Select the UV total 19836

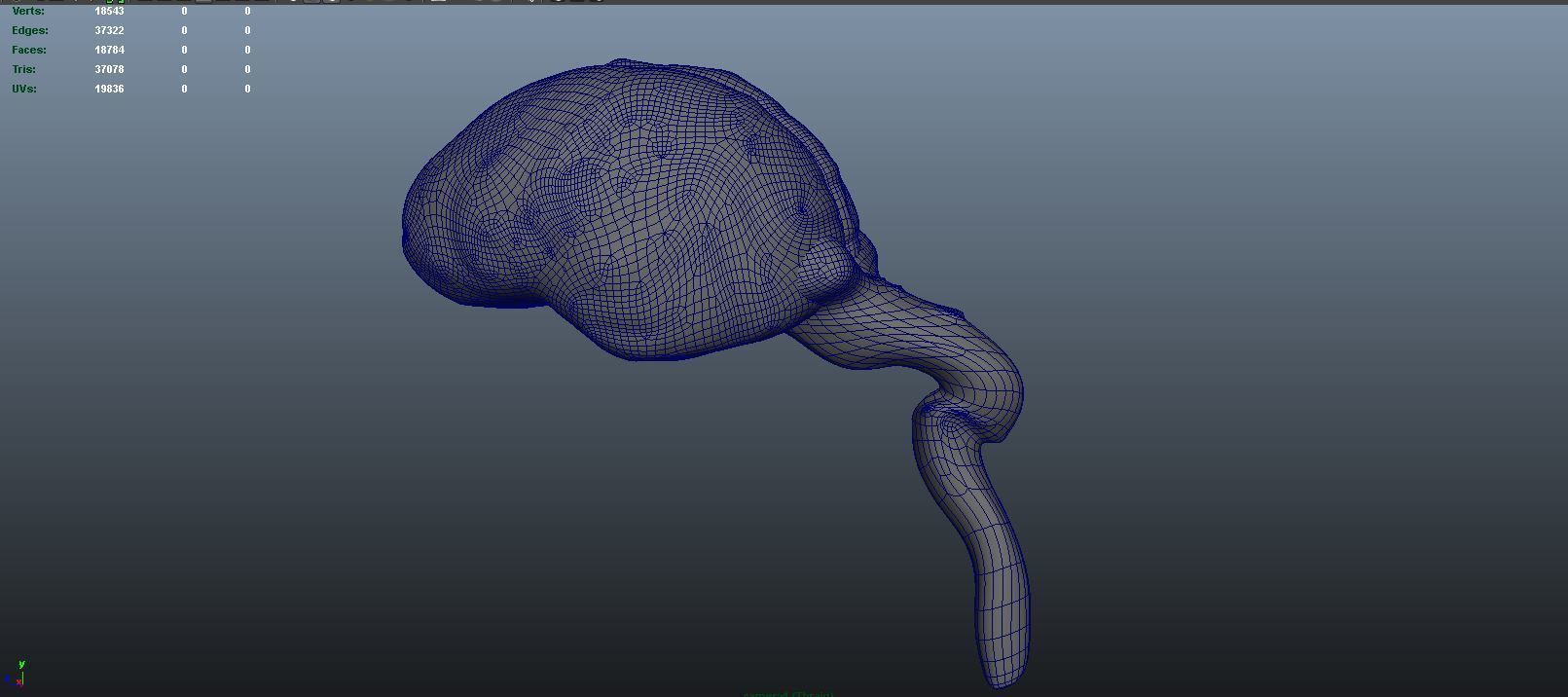(109, 89)
